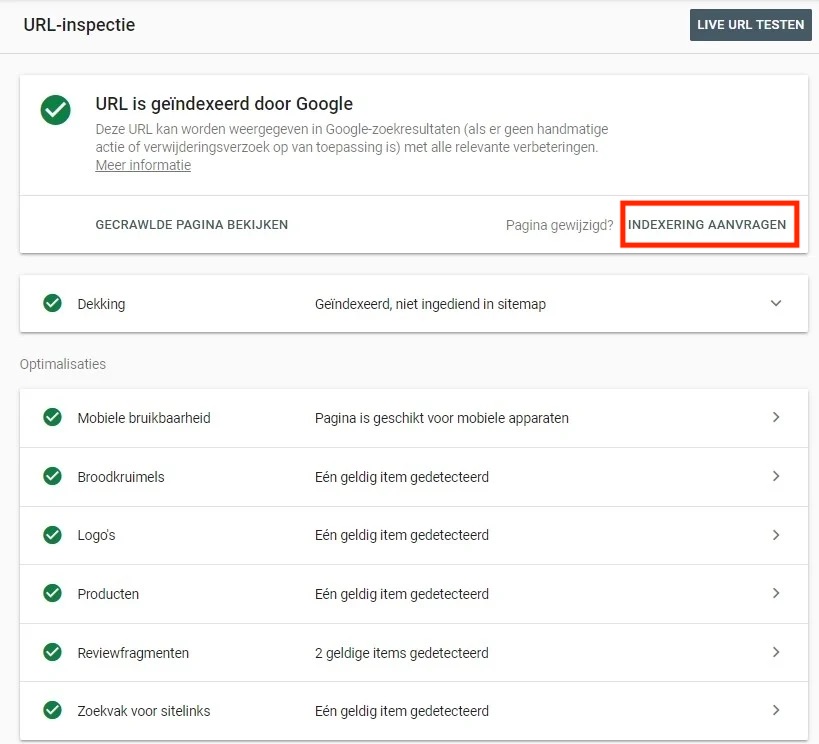Click the Mobiele bruikbaarheid label
Viewport: 819px width, 744px height.
tap(144, 418)
